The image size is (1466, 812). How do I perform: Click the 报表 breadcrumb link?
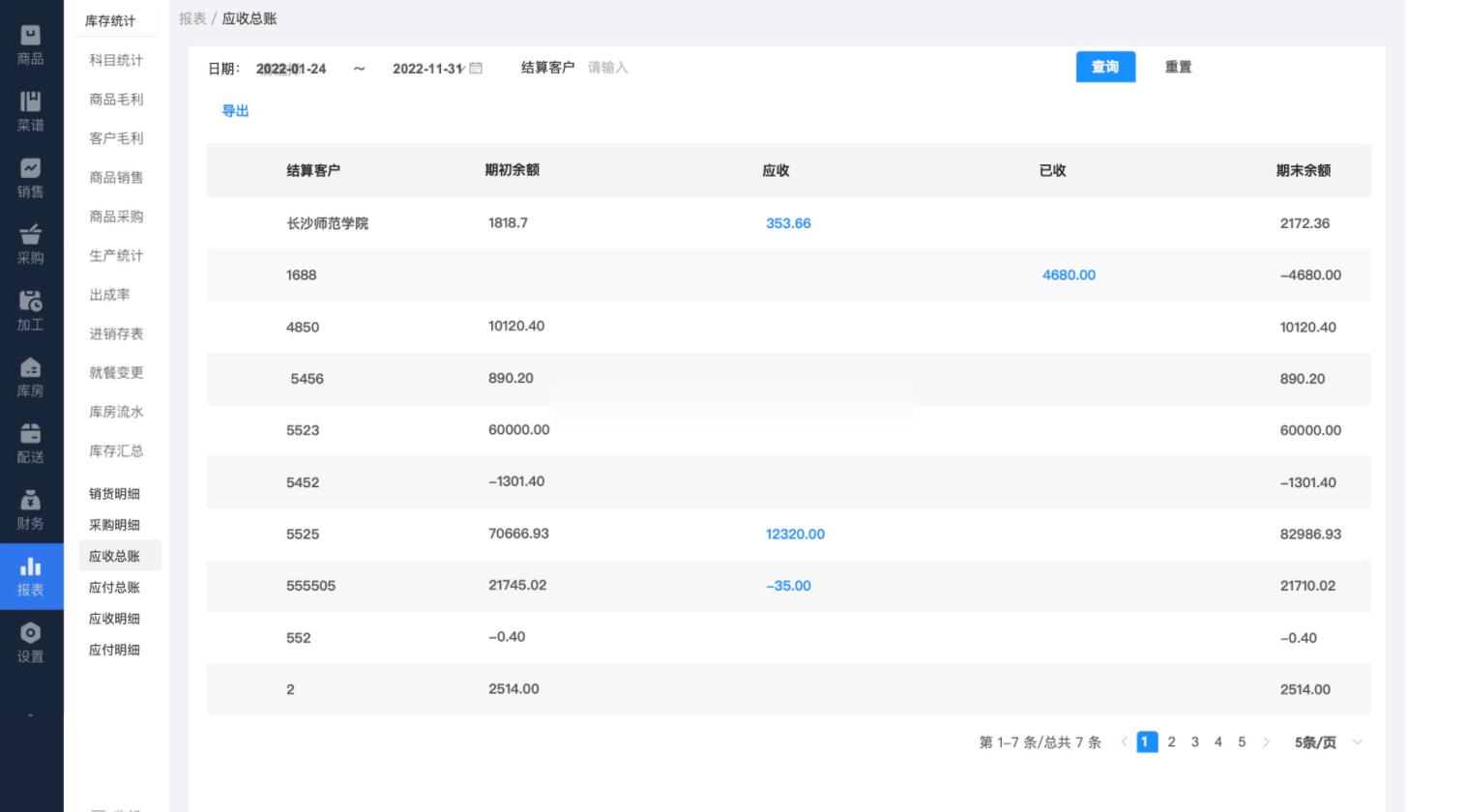click(x=192, y=18)
